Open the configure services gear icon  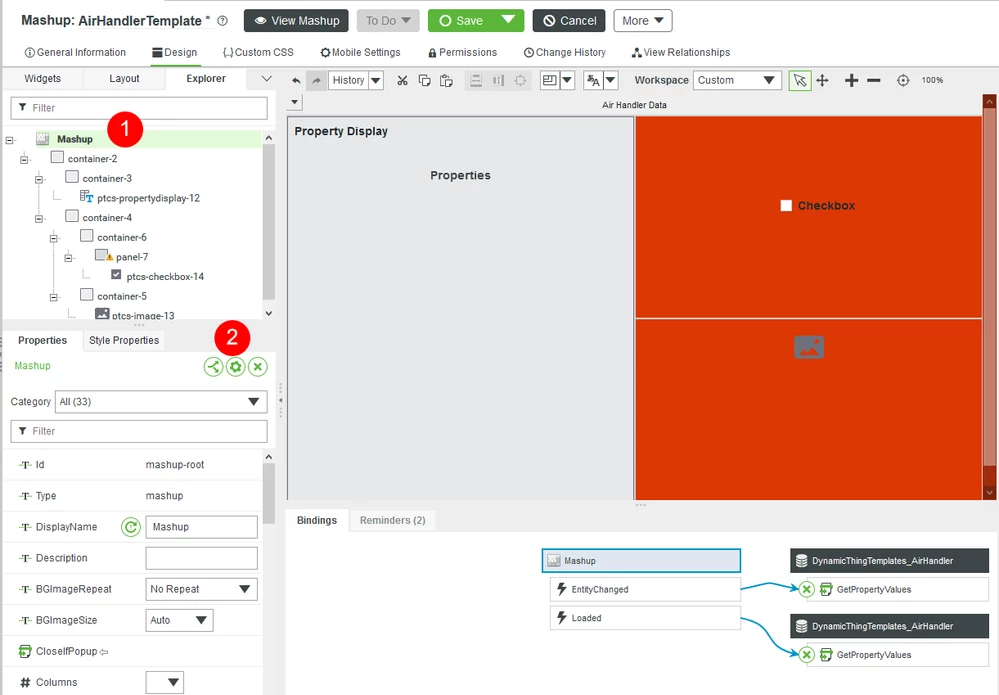point(236,367)
